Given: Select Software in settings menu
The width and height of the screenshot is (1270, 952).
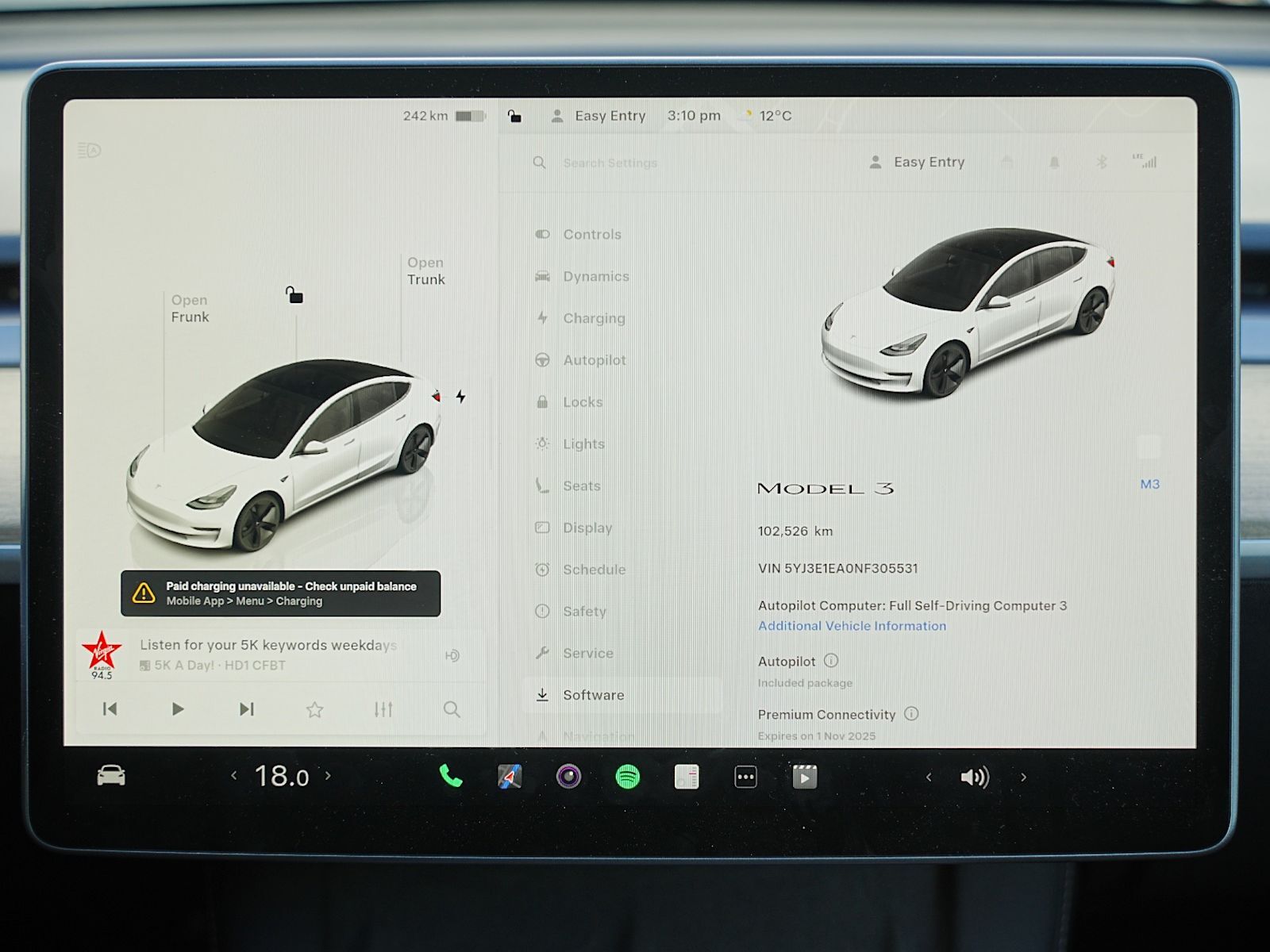Looking at the screenshot, I should pyautogui.click(x=593, y=695).
